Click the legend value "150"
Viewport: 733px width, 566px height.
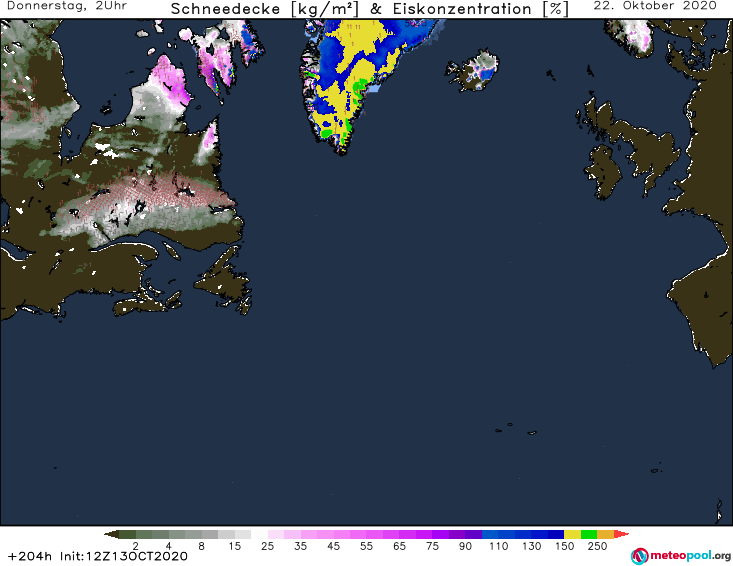pyautogui.click(x=564, y=546)
